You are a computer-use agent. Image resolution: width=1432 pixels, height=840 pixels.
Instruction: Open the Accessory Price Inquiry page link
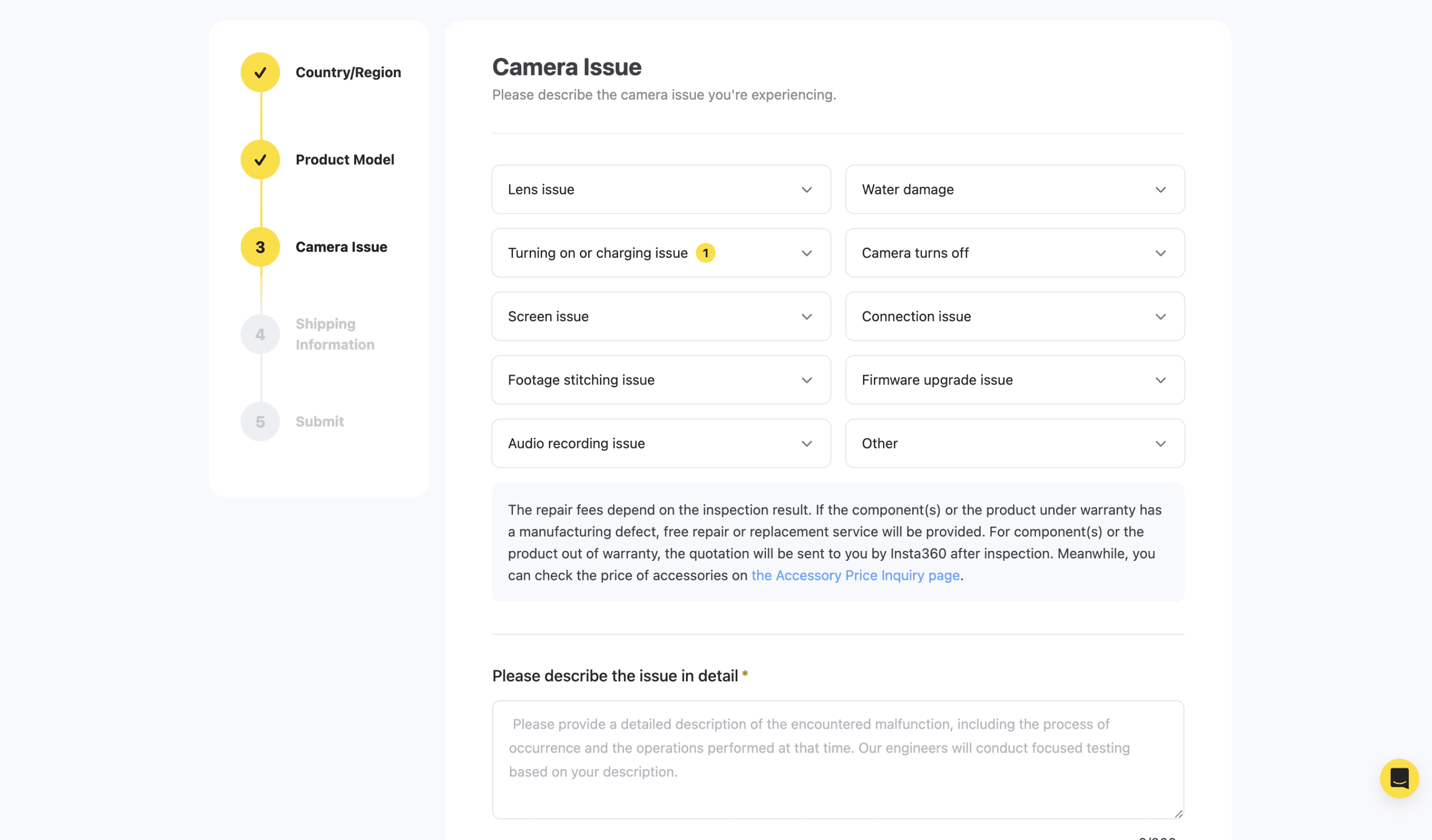pos(855,575)
